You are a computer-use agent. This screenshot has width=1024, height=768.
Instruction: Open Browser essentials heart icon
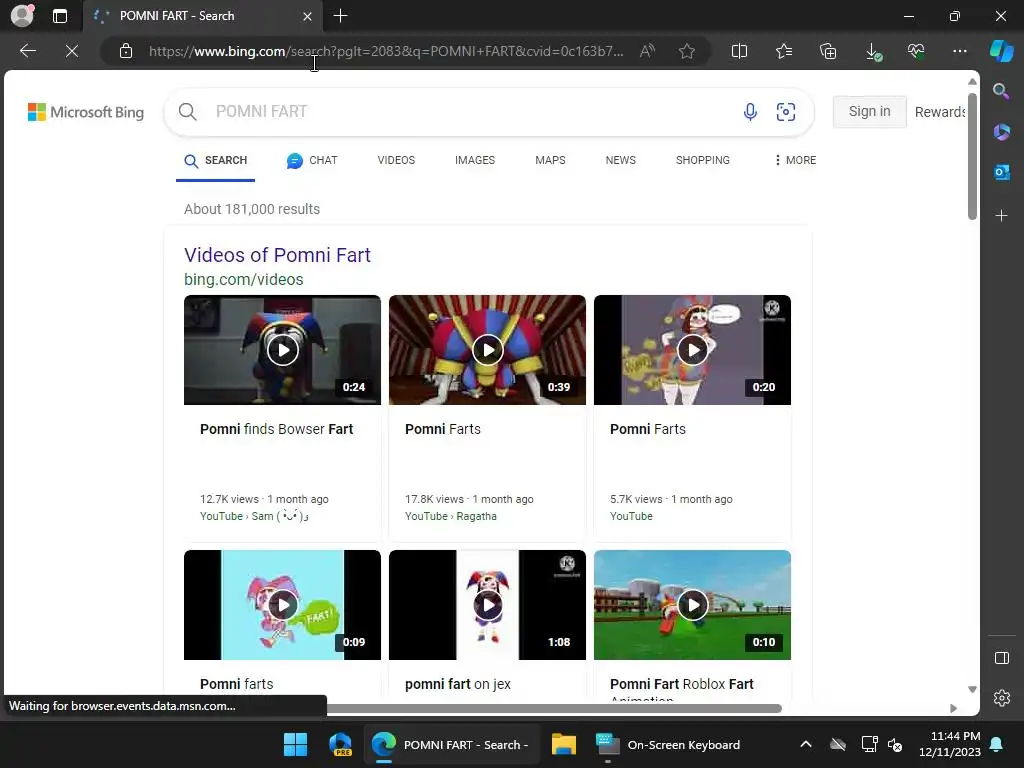click(916, 51)
